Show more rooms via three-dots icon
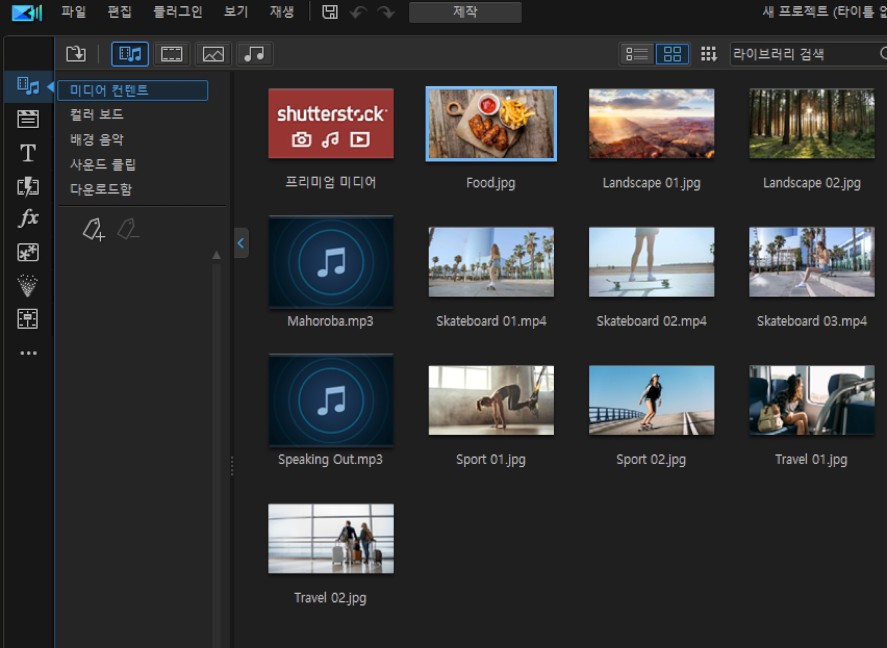Viewport: 887px width, 648px height. (28, 353)
